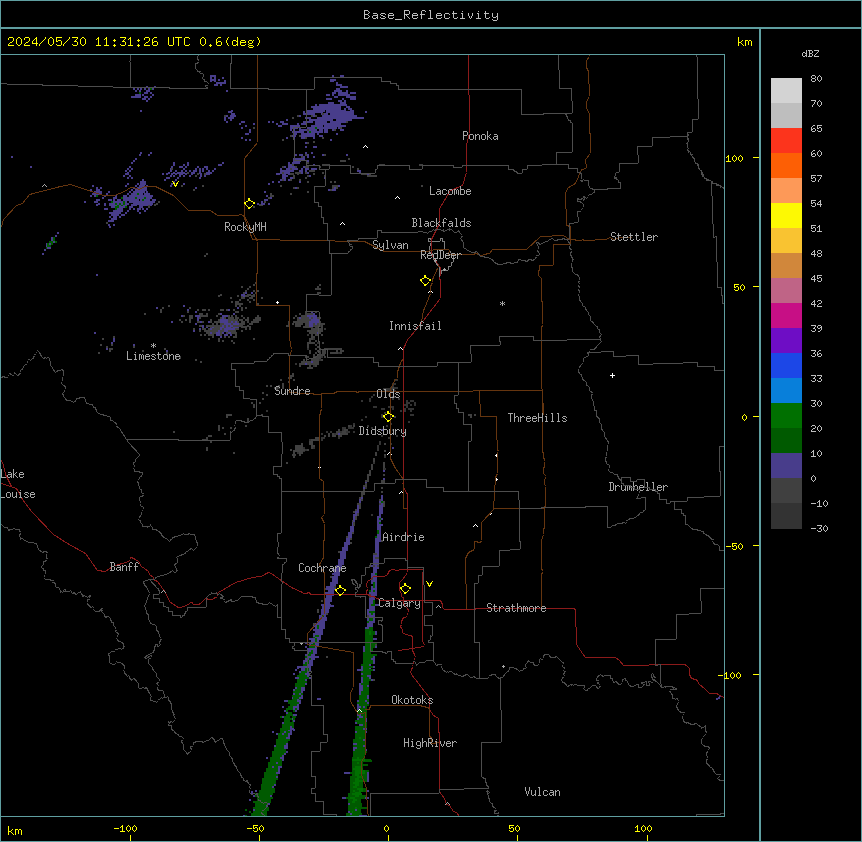
Task: Select the Banff town label
Action: tap(124, 567)
